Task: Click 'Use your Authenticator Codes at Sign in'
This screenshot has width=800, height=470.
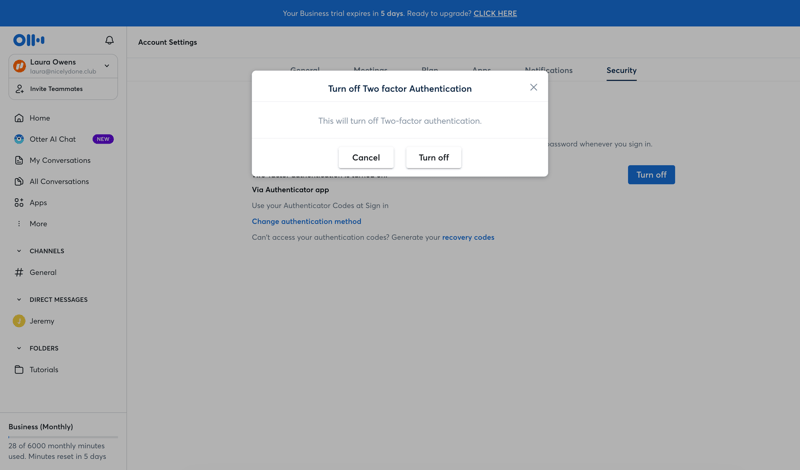Action: (320, 206)
